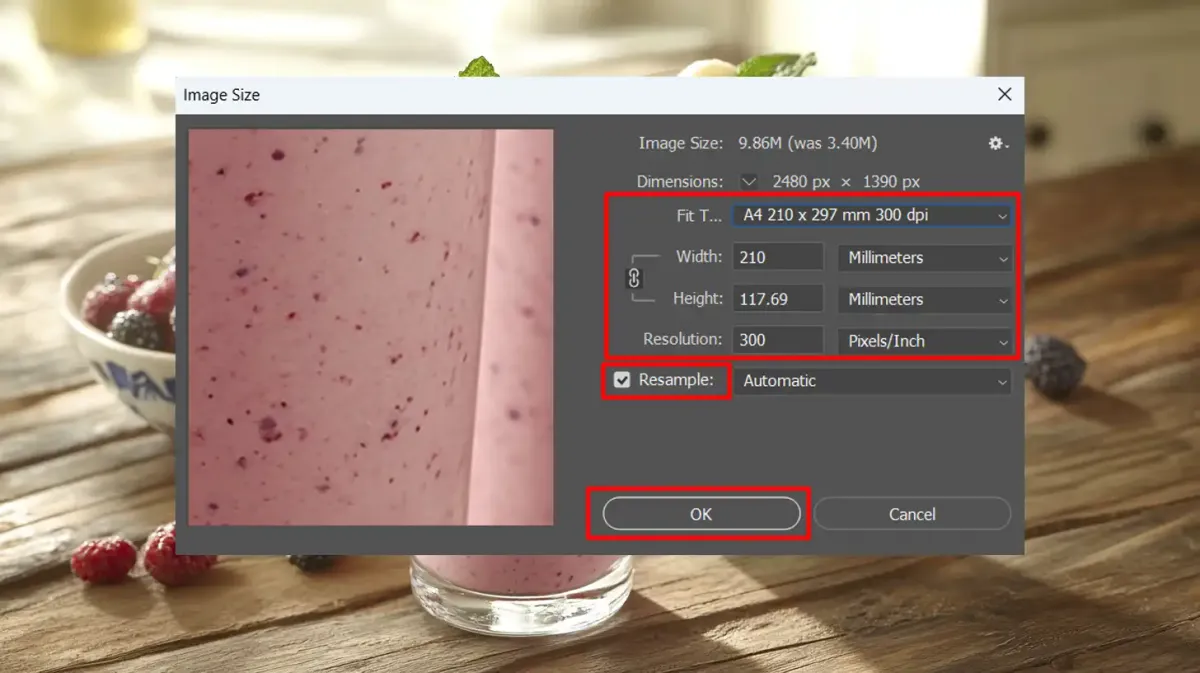
Task: Expand the Dimensions unit chevron
Action: [x=749, y=181]
